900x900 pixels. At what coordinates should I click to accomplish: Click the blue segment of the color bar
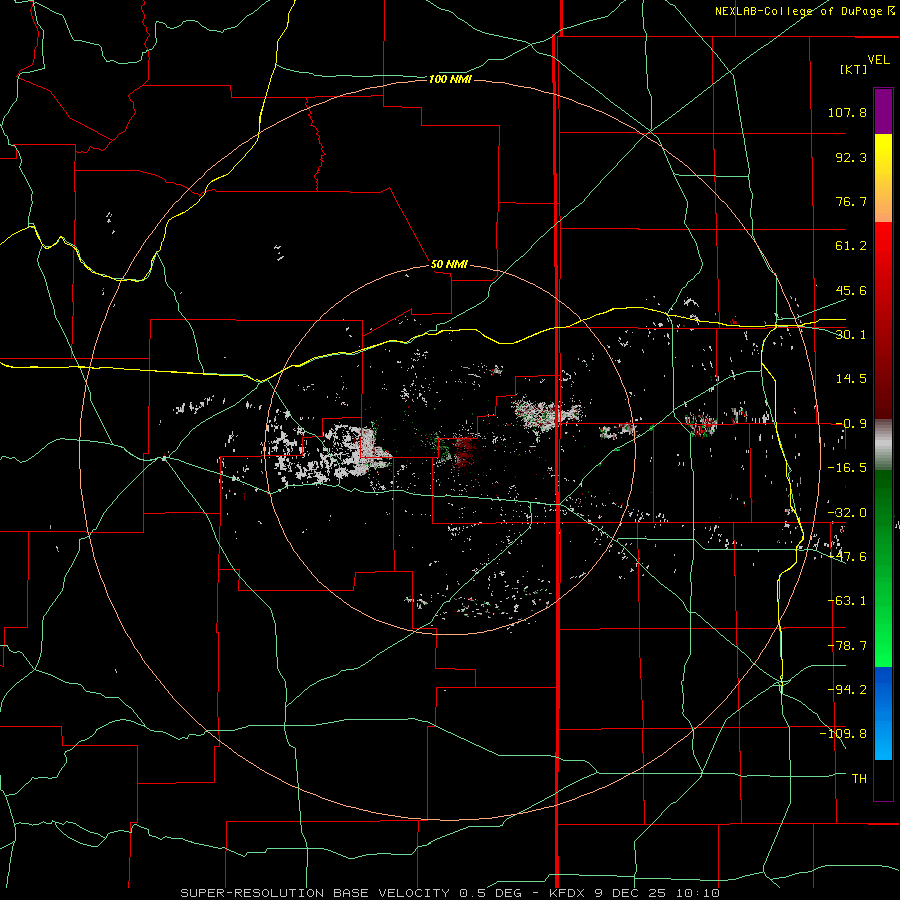coord(883,713)
